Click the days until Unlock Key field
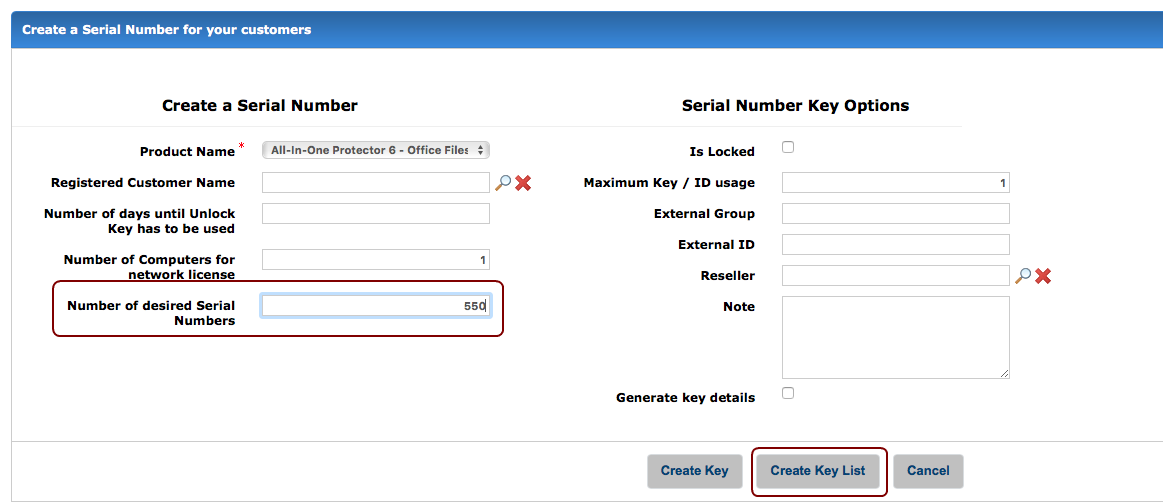 375,214
